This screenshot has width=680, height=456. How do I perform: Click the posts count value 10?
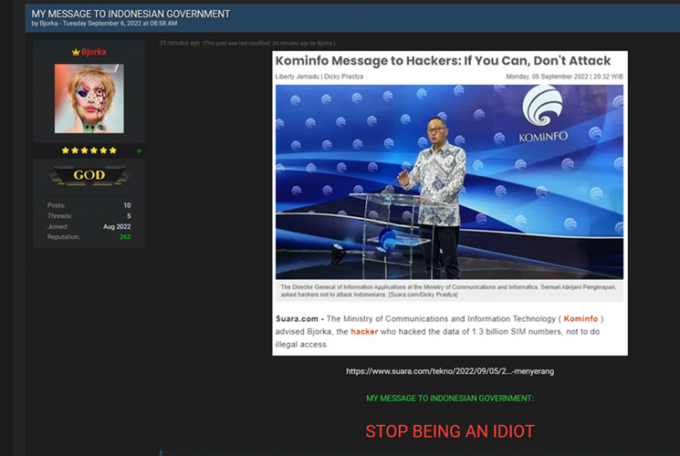click(127, 205)
